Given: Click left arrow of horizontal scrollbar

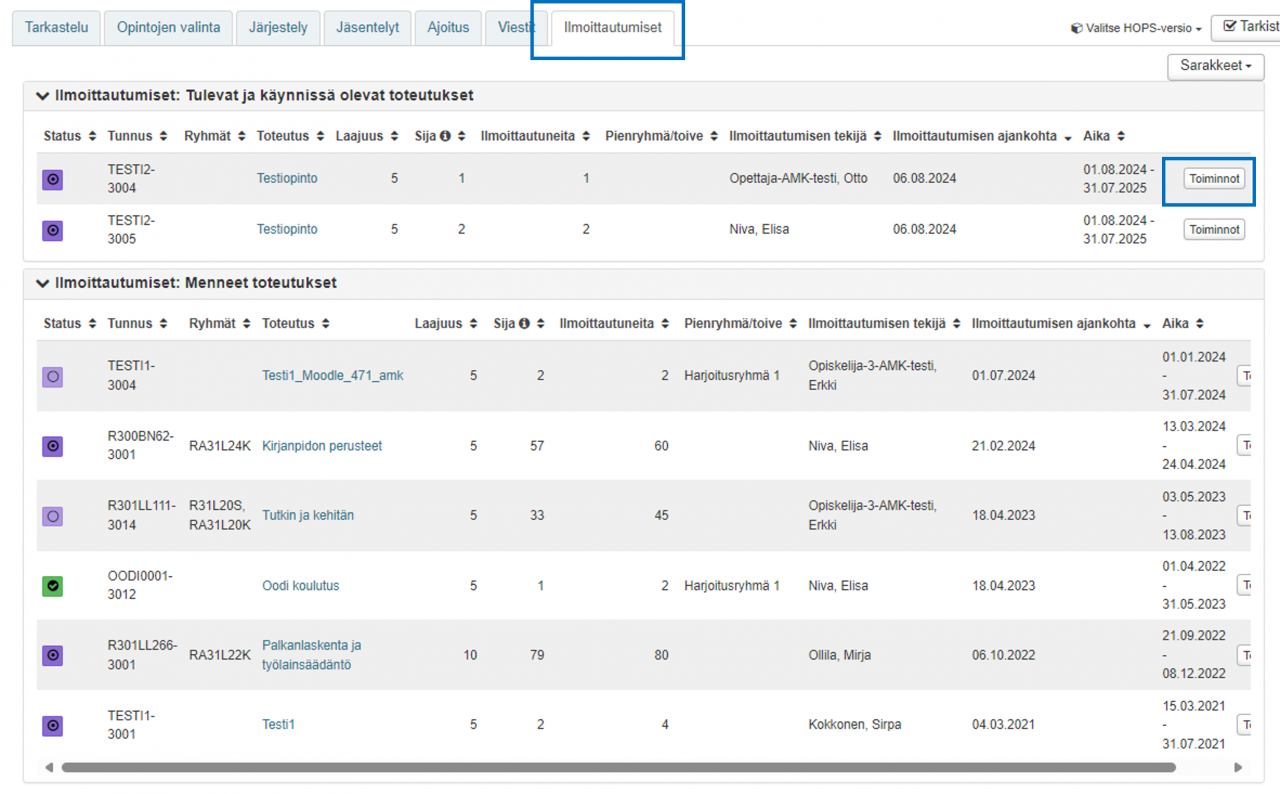Looking at the screenshot, I should (x=49, y=768).
